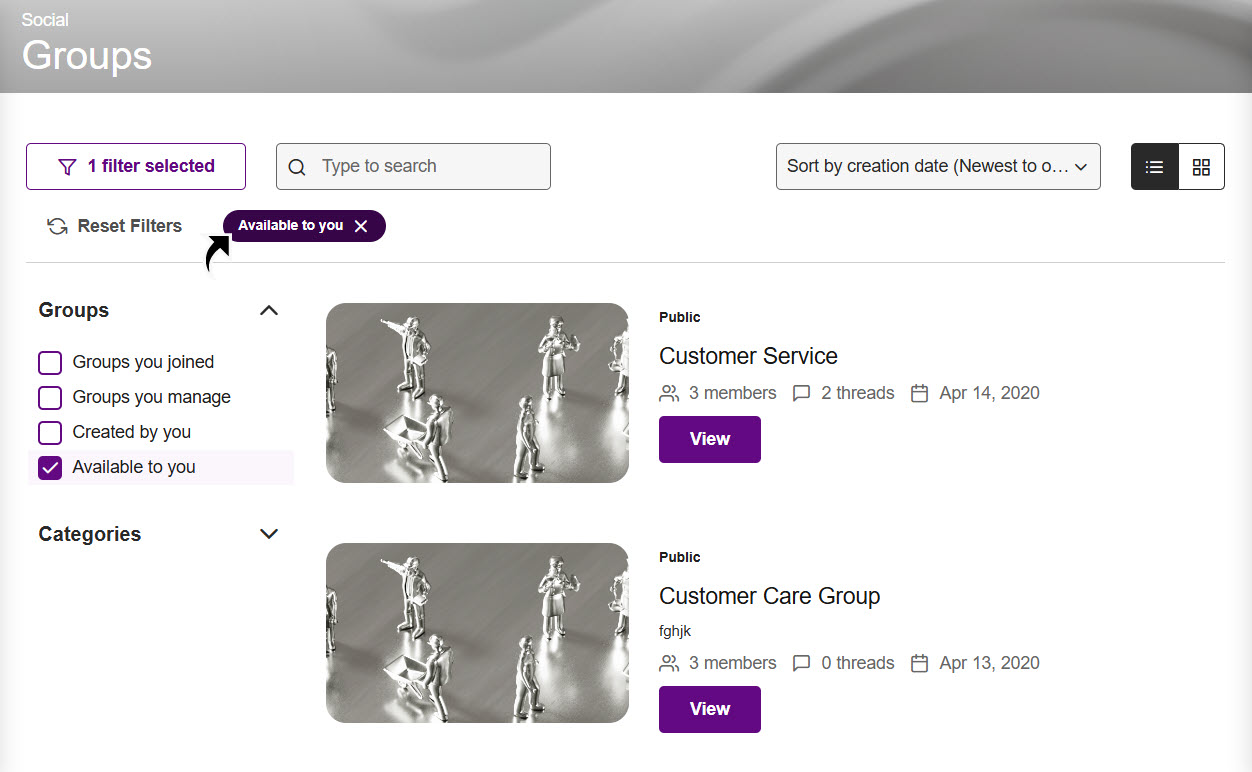Remove the 'Available to you' filter chip
Image resolution: width=1252 pixels, height=772 pixels.
[x=361, y=226]
